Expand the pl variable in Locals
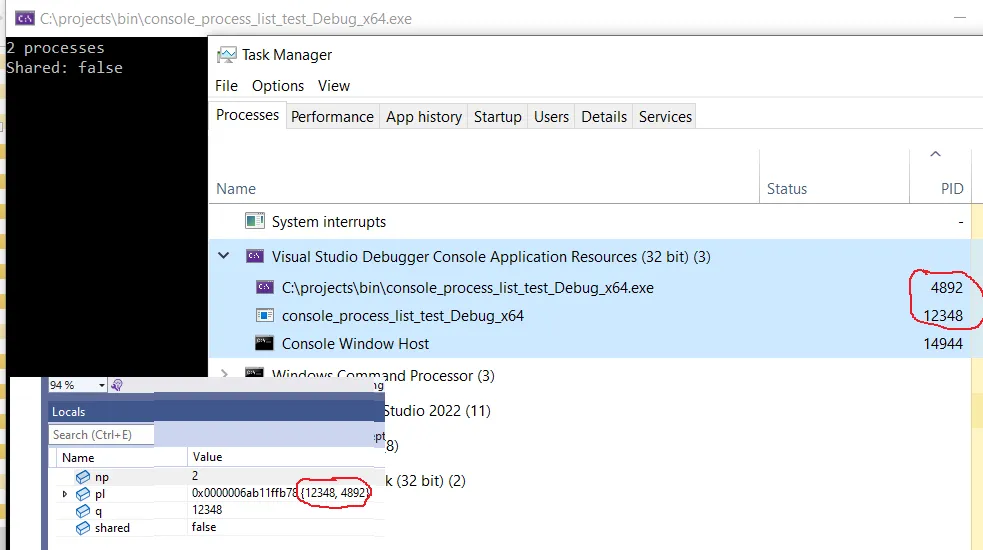The width and height of the screenshot is (983, 550). click(65, 494)
